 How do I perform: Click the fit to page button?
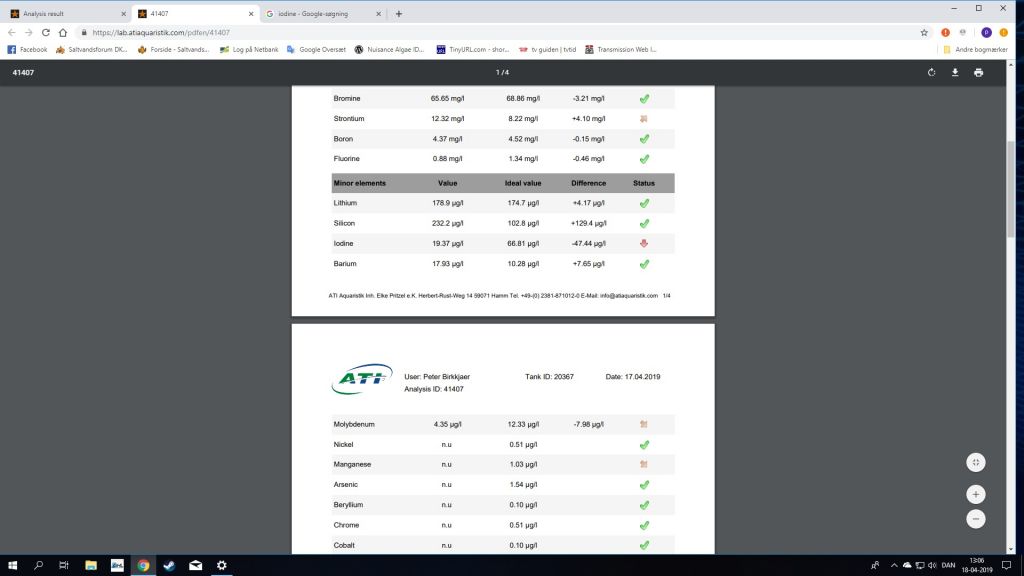coord(976,462)
